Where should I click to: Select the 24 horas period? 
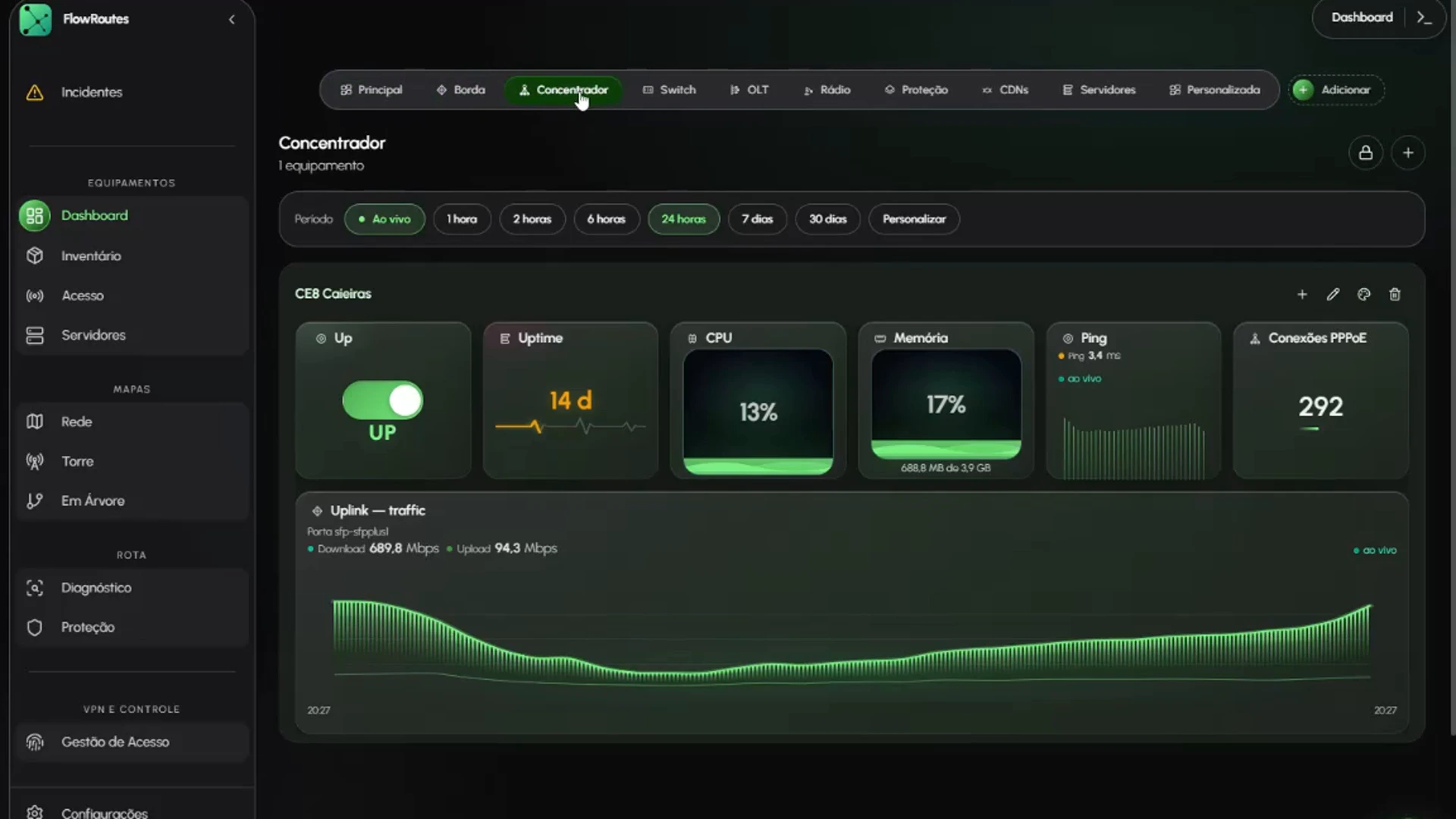pyautogui.click(x=683, y=219)
